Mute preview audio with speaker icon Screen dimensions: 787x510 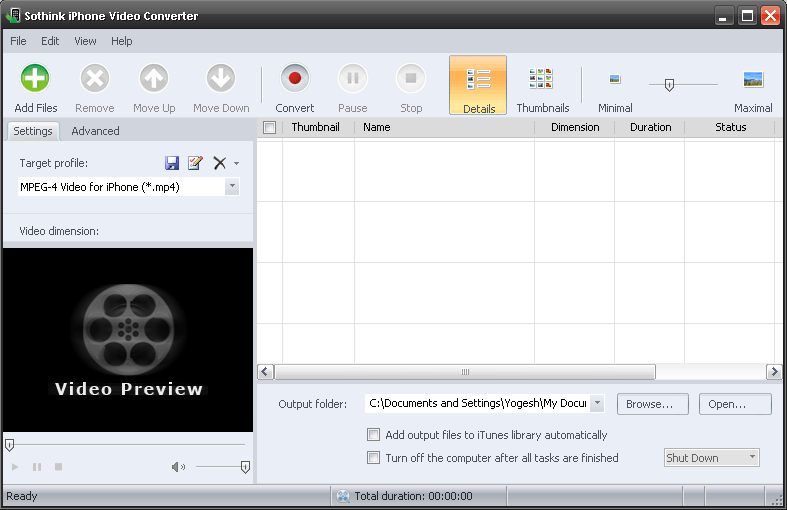coord(178,467)
